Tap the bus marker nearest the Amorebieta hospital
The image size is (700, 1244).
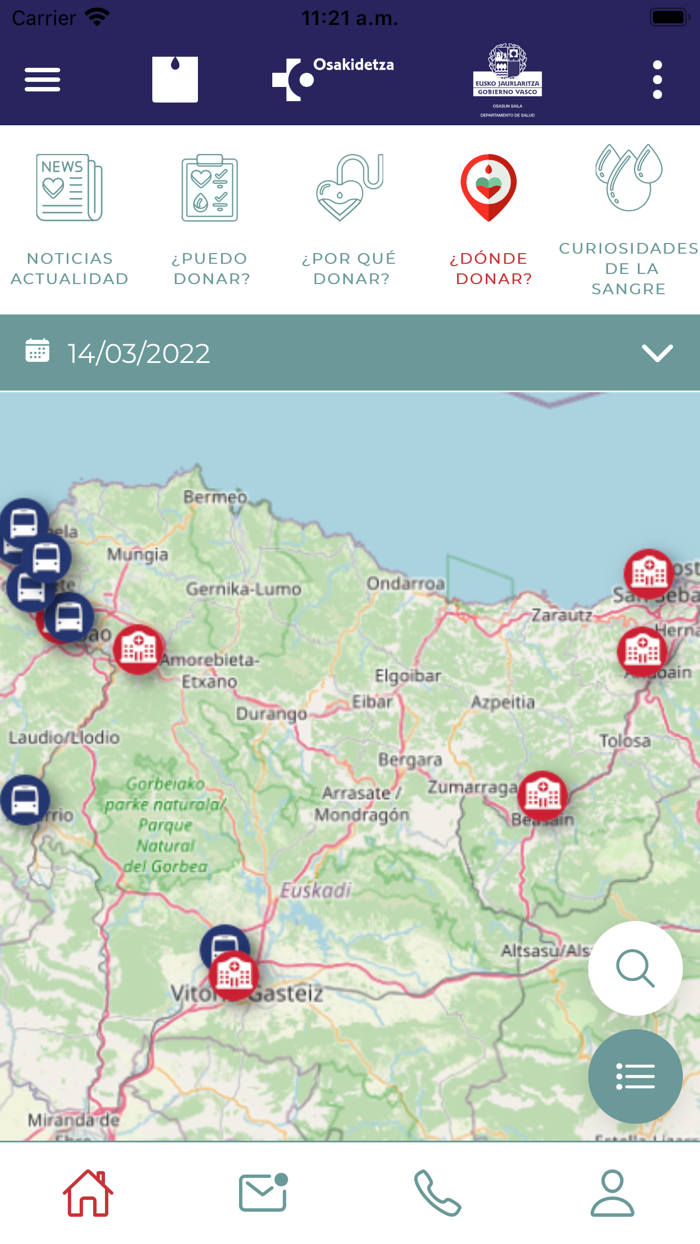(x=69, y=617)
